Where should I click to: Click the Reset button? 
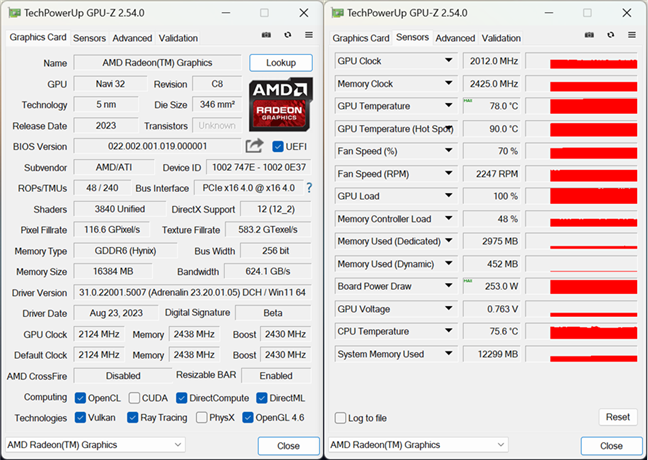point(618,417)
